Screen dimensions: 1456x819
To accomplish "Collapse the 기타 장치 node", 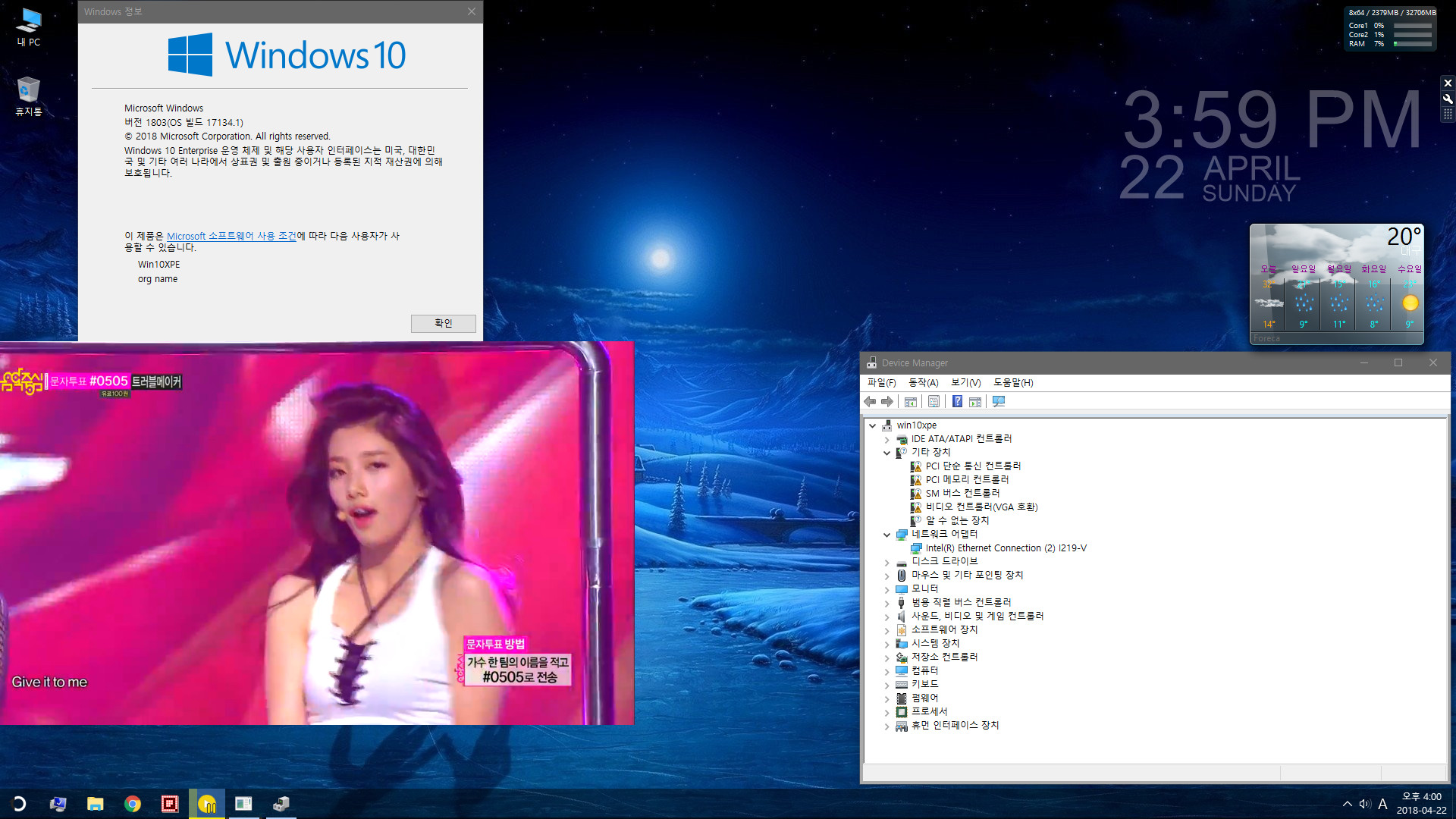I will (x=886, y=453).
